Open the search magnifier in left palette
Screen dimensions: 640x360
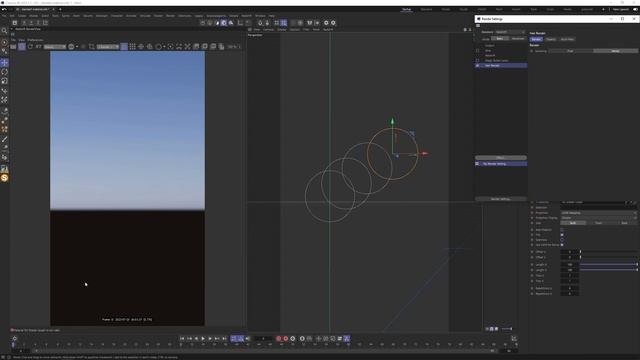(4, 31)
